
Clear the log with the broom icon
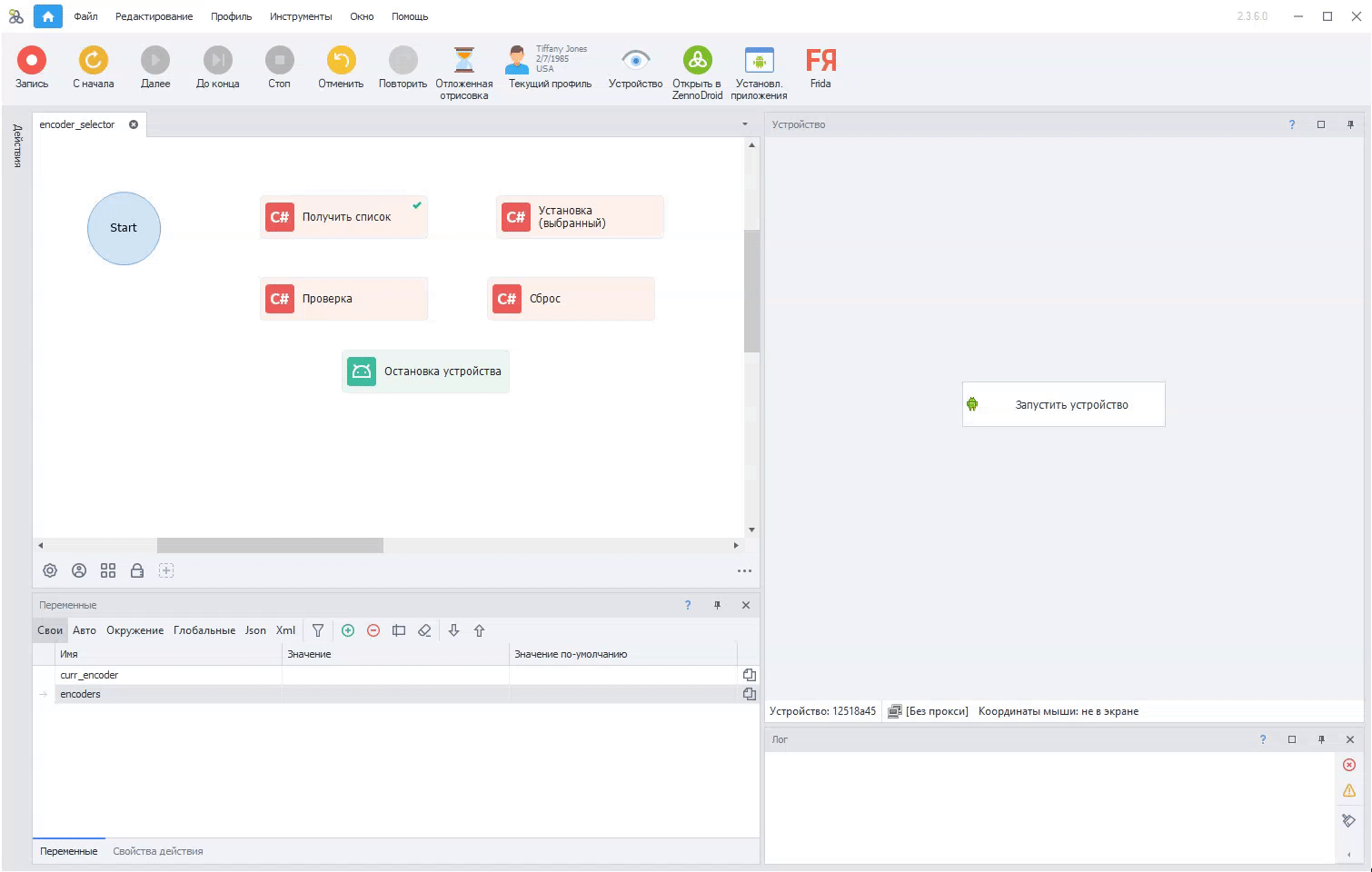coord(1348,820)
